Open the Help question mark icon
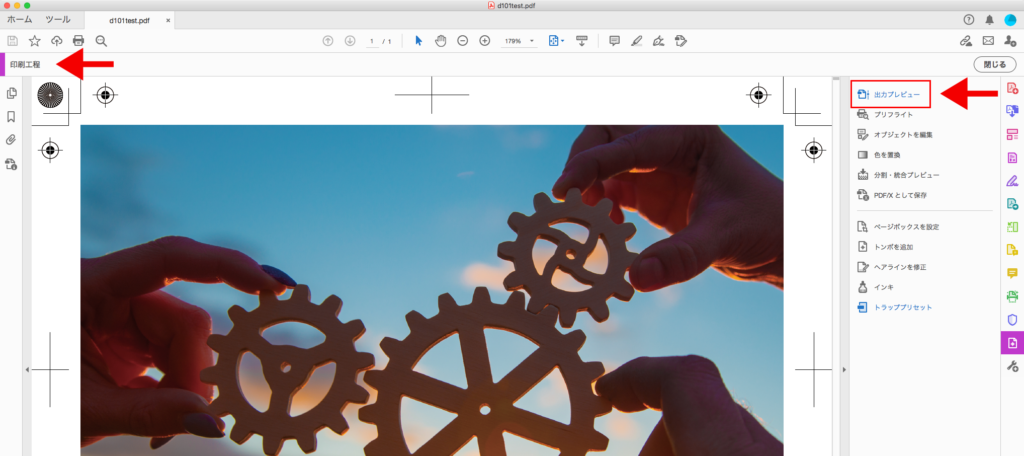 tap(968, 20)
